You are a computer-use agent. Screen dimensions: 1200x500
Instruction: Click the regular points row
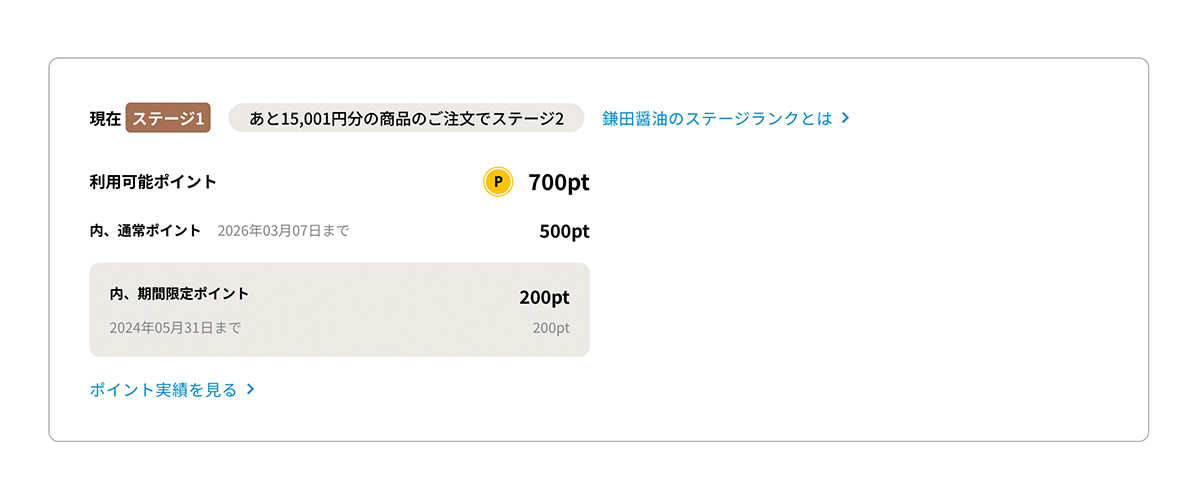pyautogui.click(x=340, y=231)
